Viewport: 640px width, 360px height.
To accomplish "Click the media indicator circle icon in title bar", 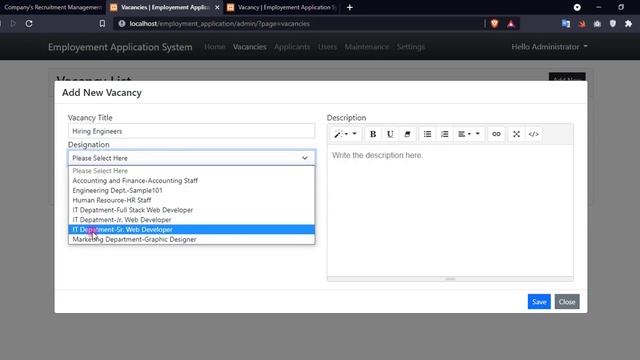I will [577, 7].
